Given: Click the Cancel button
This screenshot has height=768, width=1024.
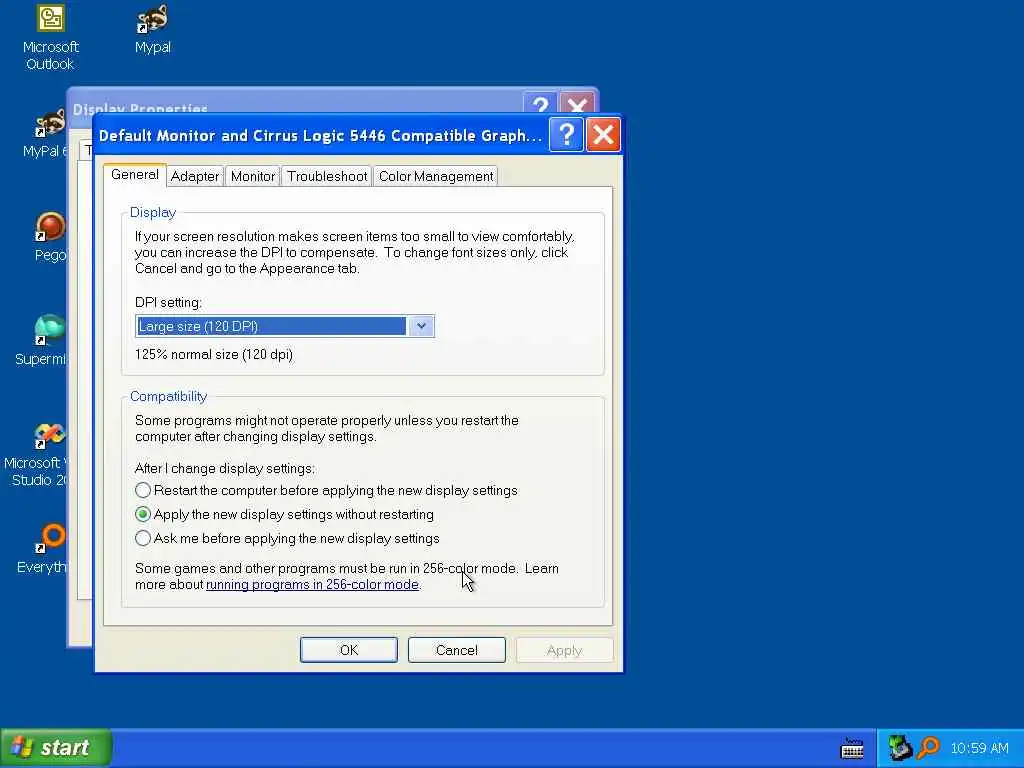Looking at the screenshot, I should (456, 650).
